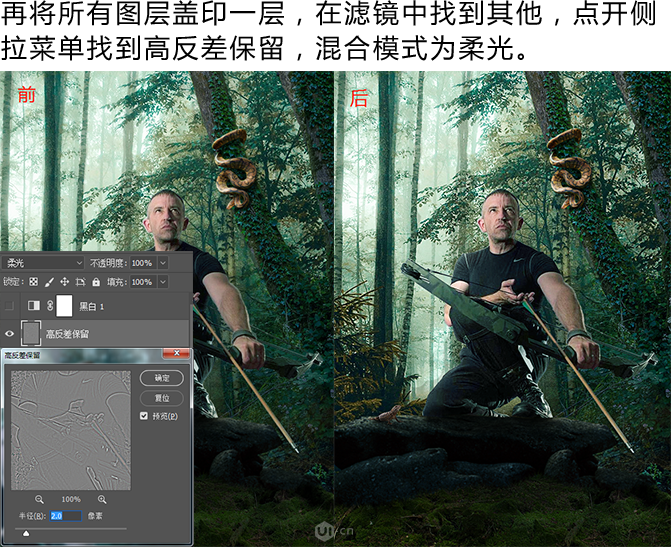Toggle lock position move icon
671x547 pixels.
tap(65, 282)
